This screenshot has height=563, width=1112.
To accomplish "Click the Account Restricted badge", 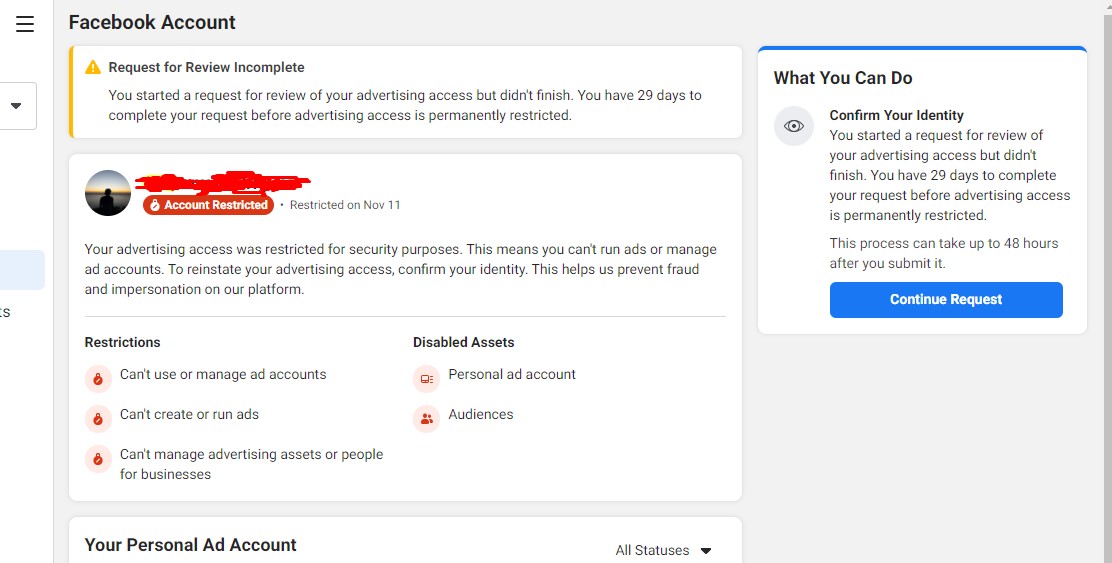I will pyautogui.click(x=208, y=205).
